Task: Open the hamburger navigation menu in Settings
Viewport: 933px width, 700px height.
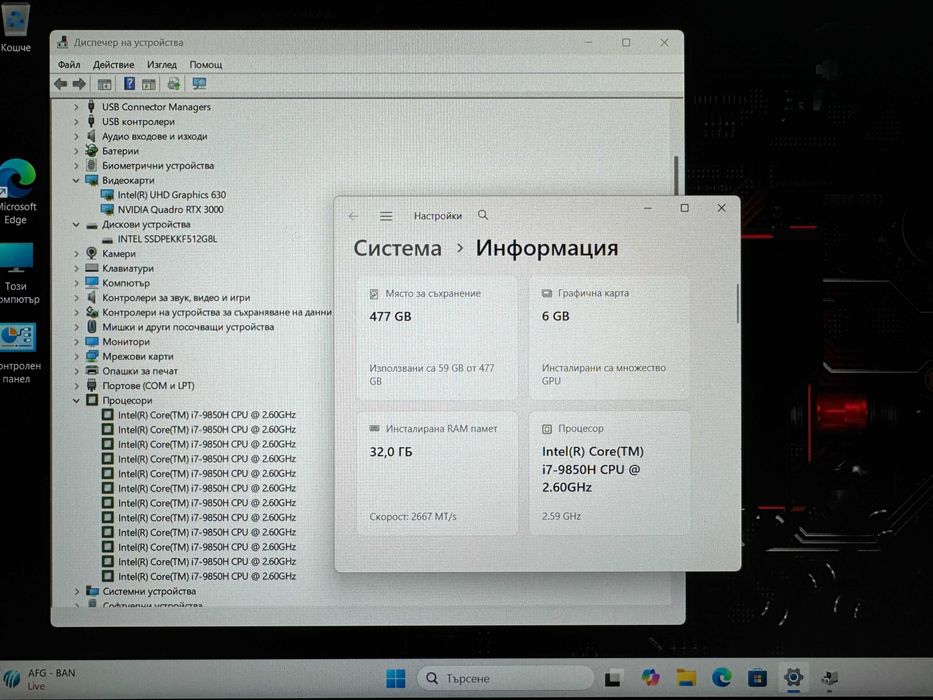Action: click(x=386, y=215)
